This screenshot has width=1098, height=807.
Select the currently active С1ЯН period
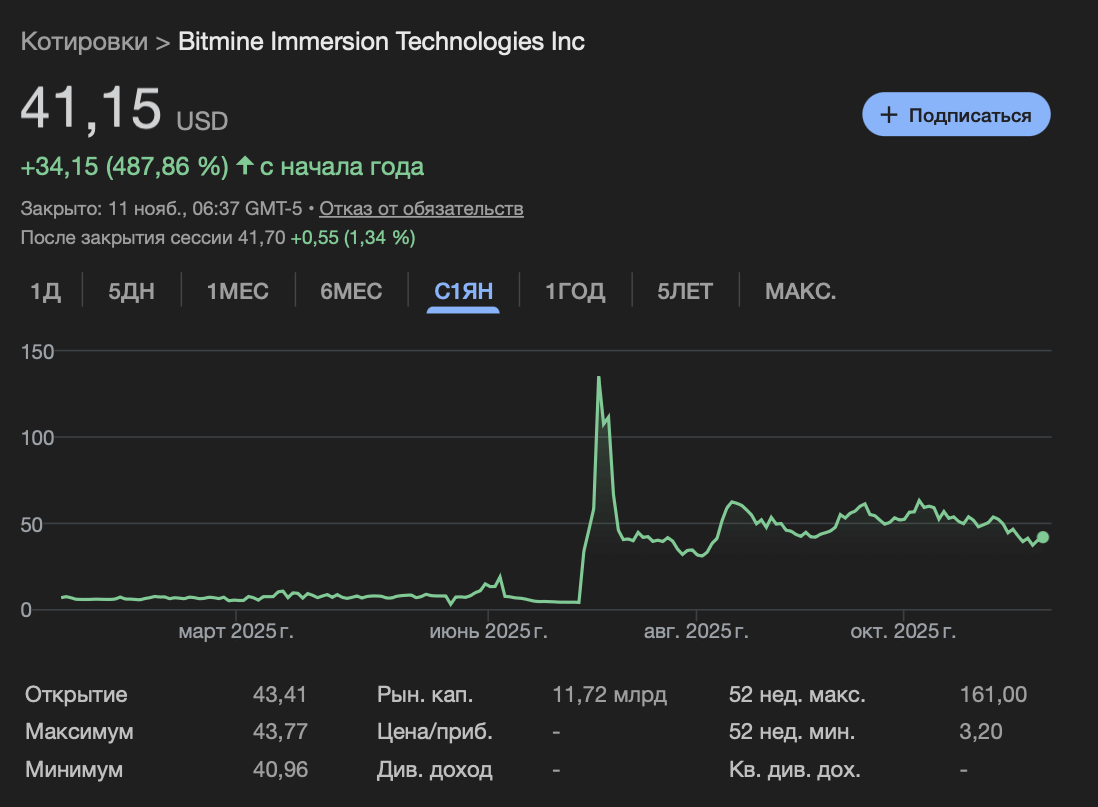tap(463, 291)
